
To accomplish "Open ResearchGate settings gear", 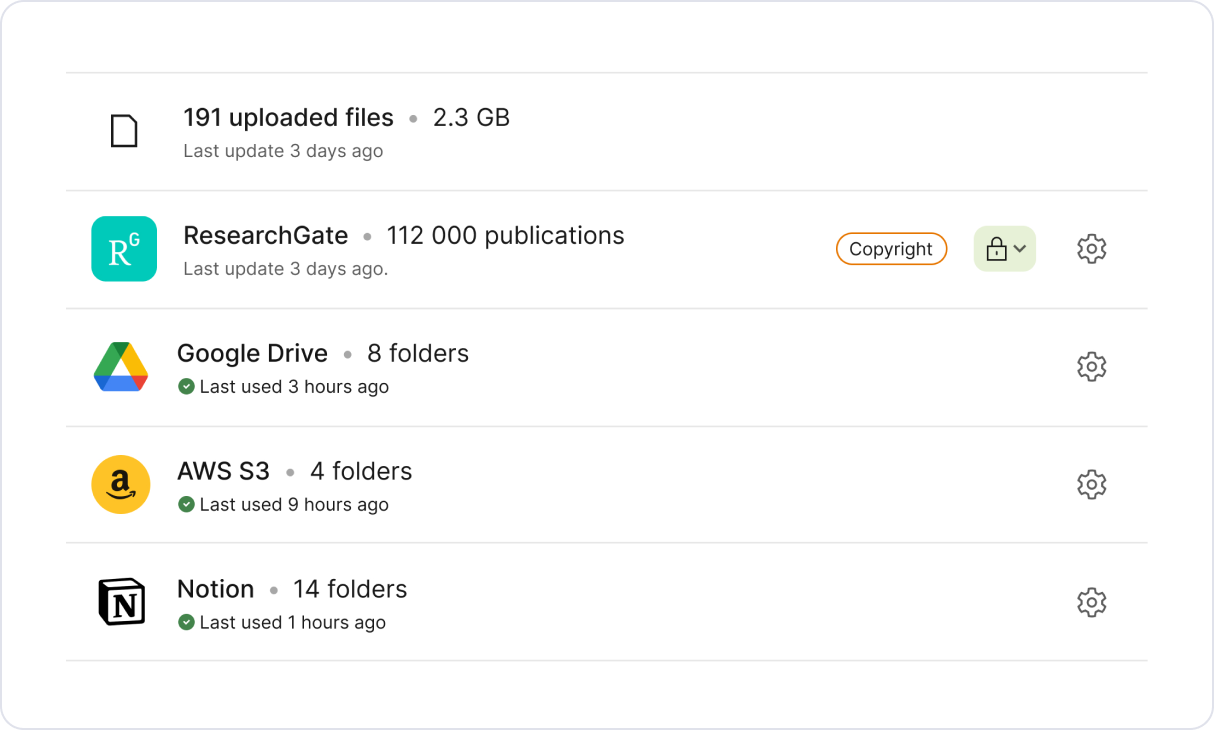I will [x=1091, y=249].
